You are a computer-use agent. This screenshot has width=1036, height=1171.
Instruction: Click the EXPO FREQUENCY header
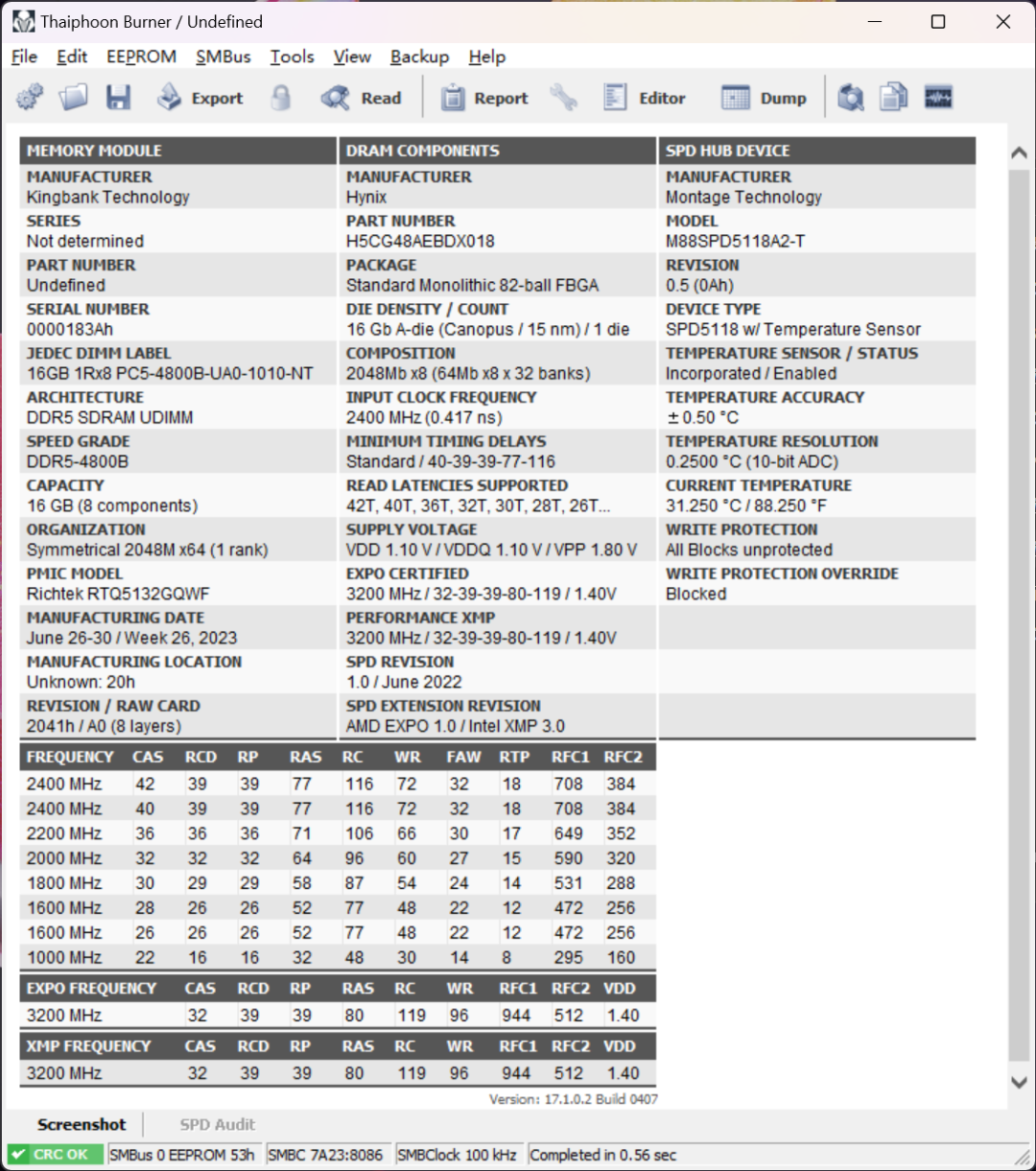click(91, 989)
